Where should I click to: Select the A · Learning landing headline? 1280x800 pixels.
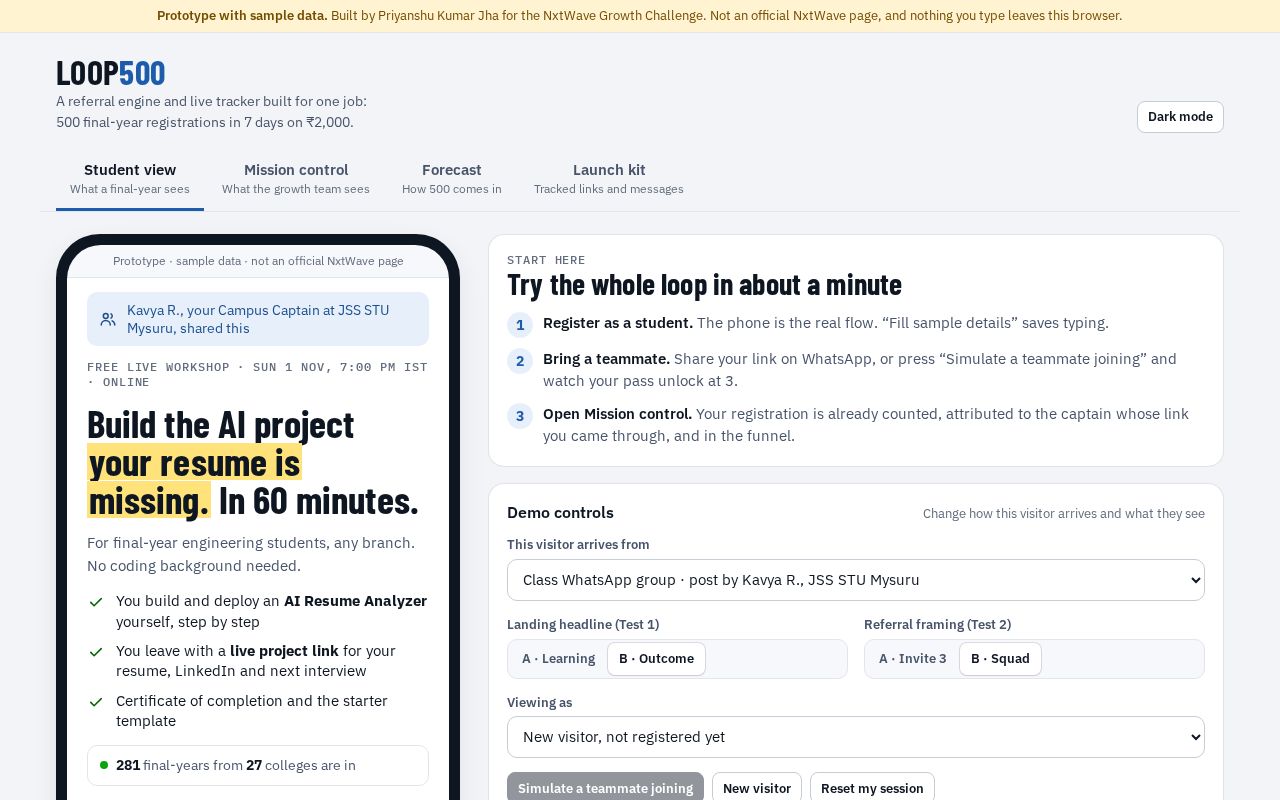(558, 659)
